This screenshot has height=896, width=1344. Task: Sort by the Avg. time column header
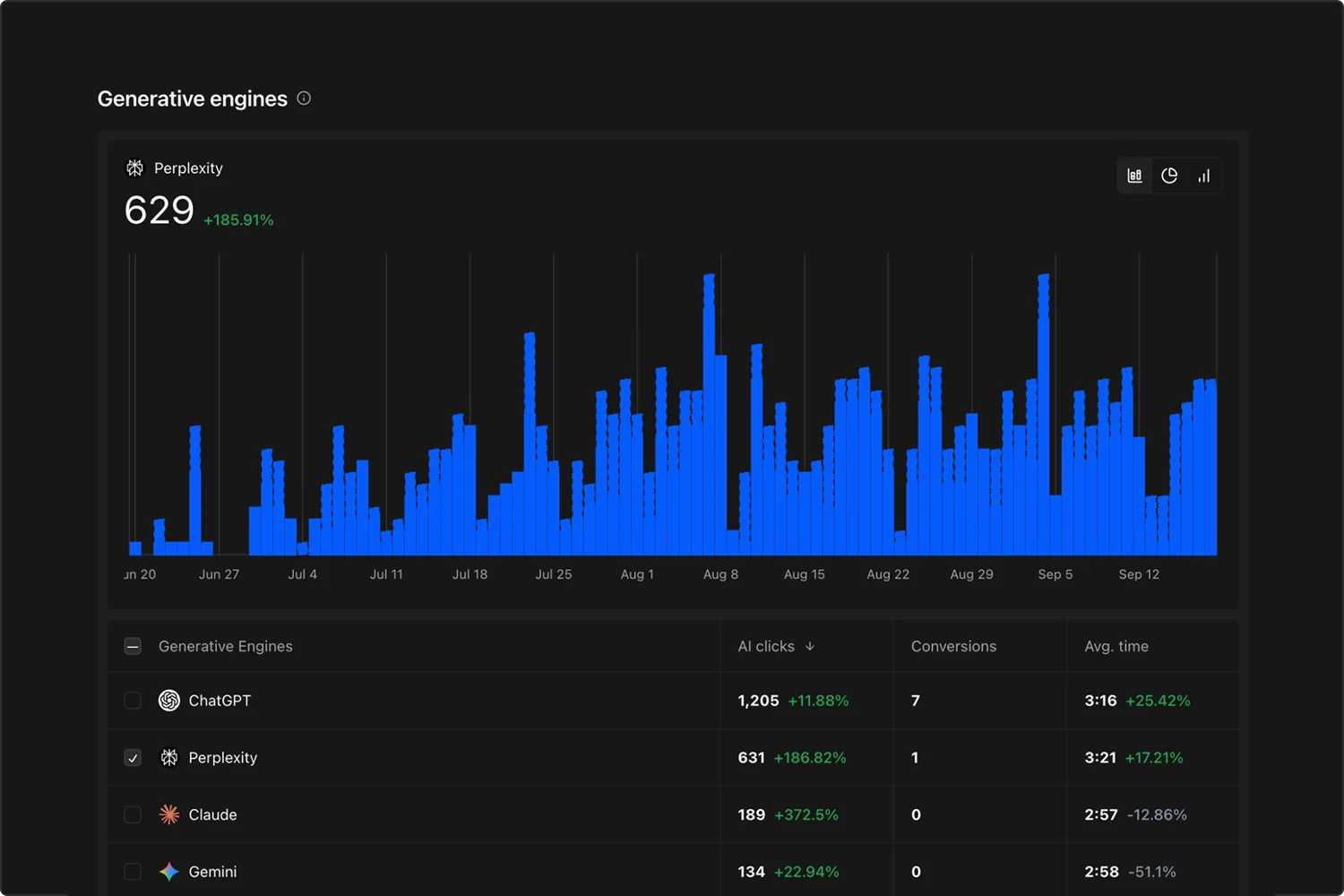pos(1116,646)
